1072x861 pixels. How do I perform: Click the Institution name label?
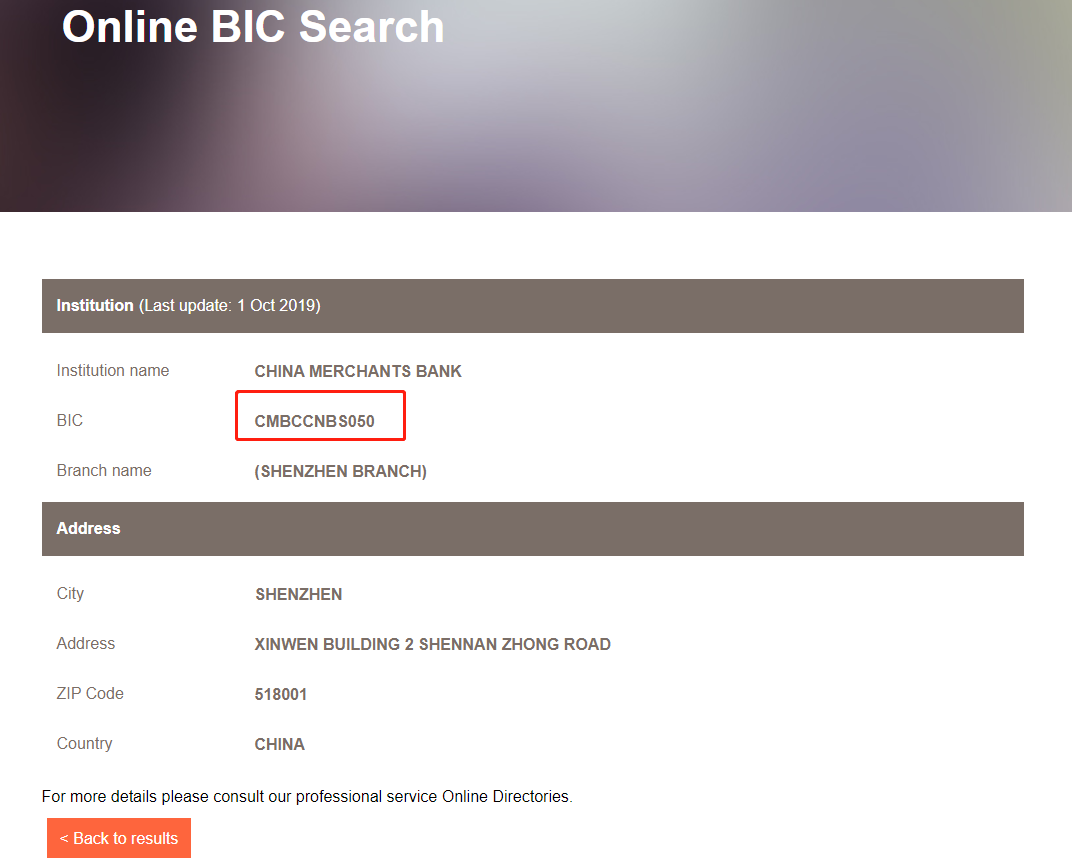[113, 371]
